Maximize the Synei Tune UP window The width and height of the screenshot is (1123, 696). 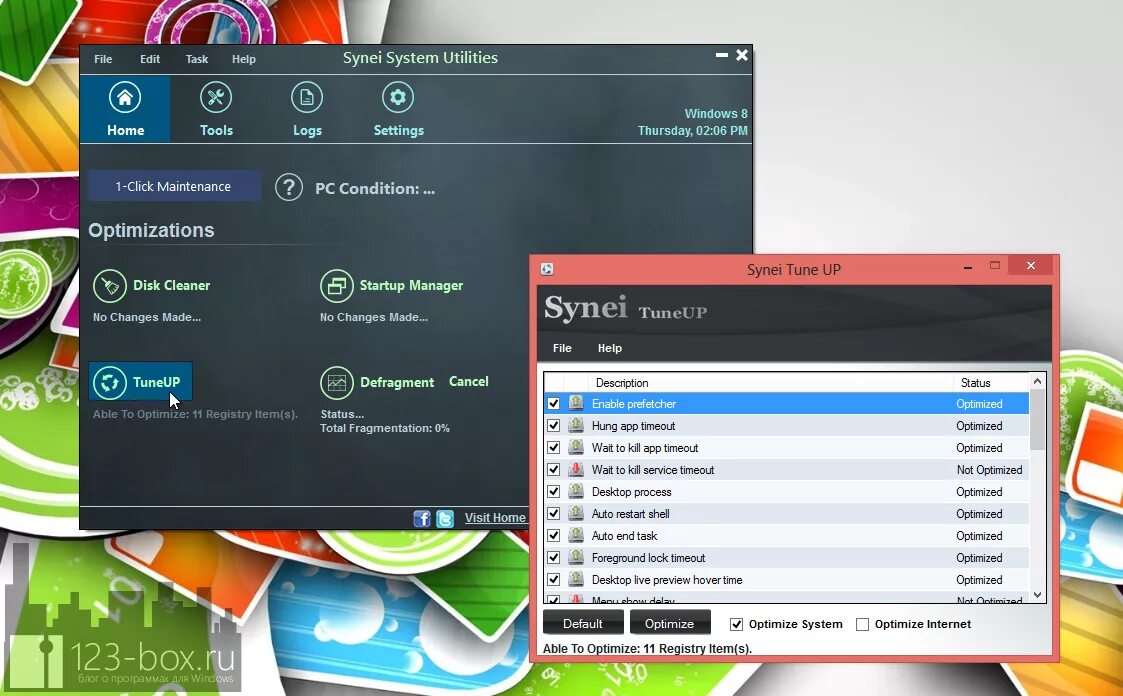[x=995, y=266]
